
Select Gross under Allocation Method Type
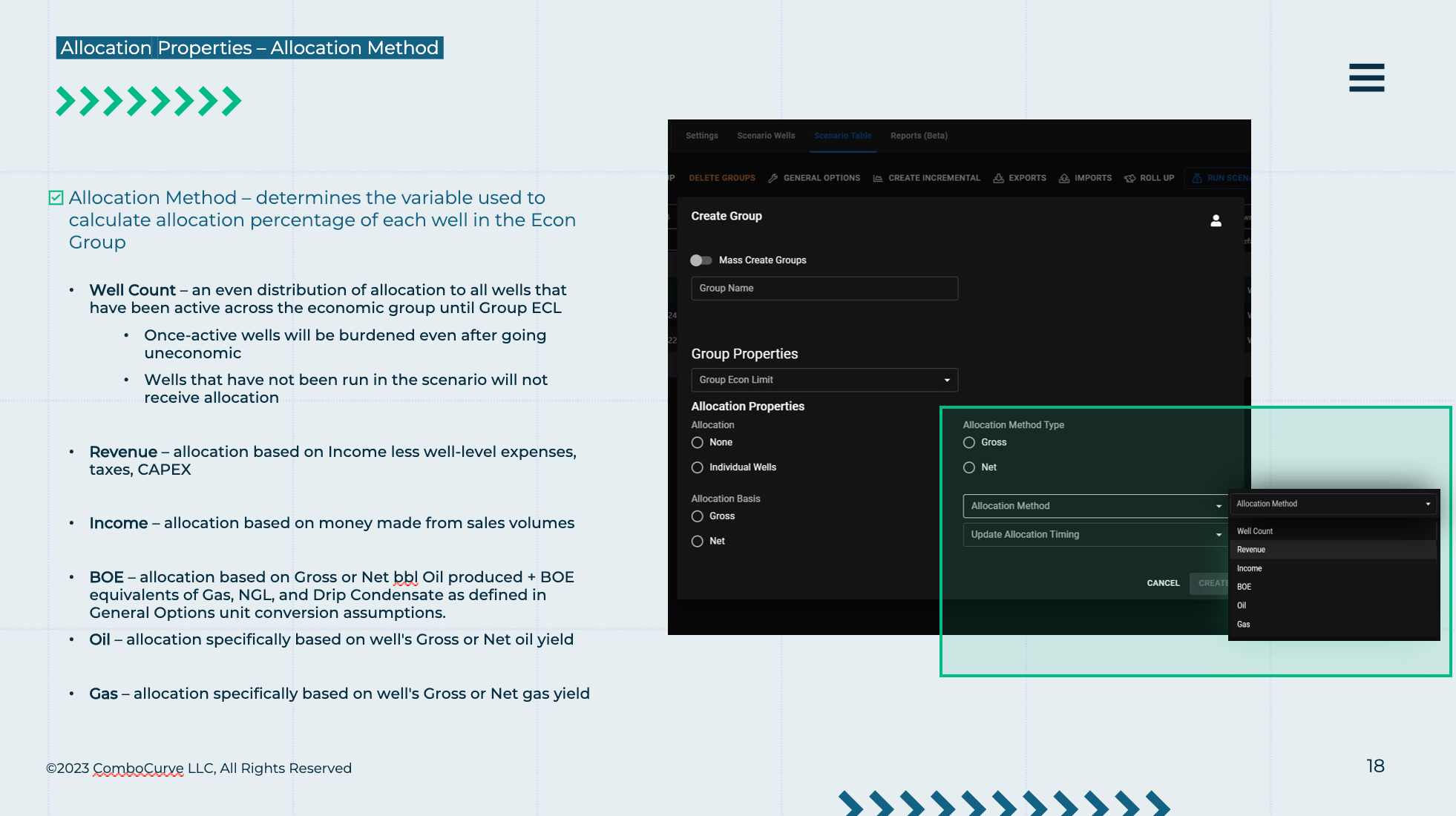(x=969, y=443)
